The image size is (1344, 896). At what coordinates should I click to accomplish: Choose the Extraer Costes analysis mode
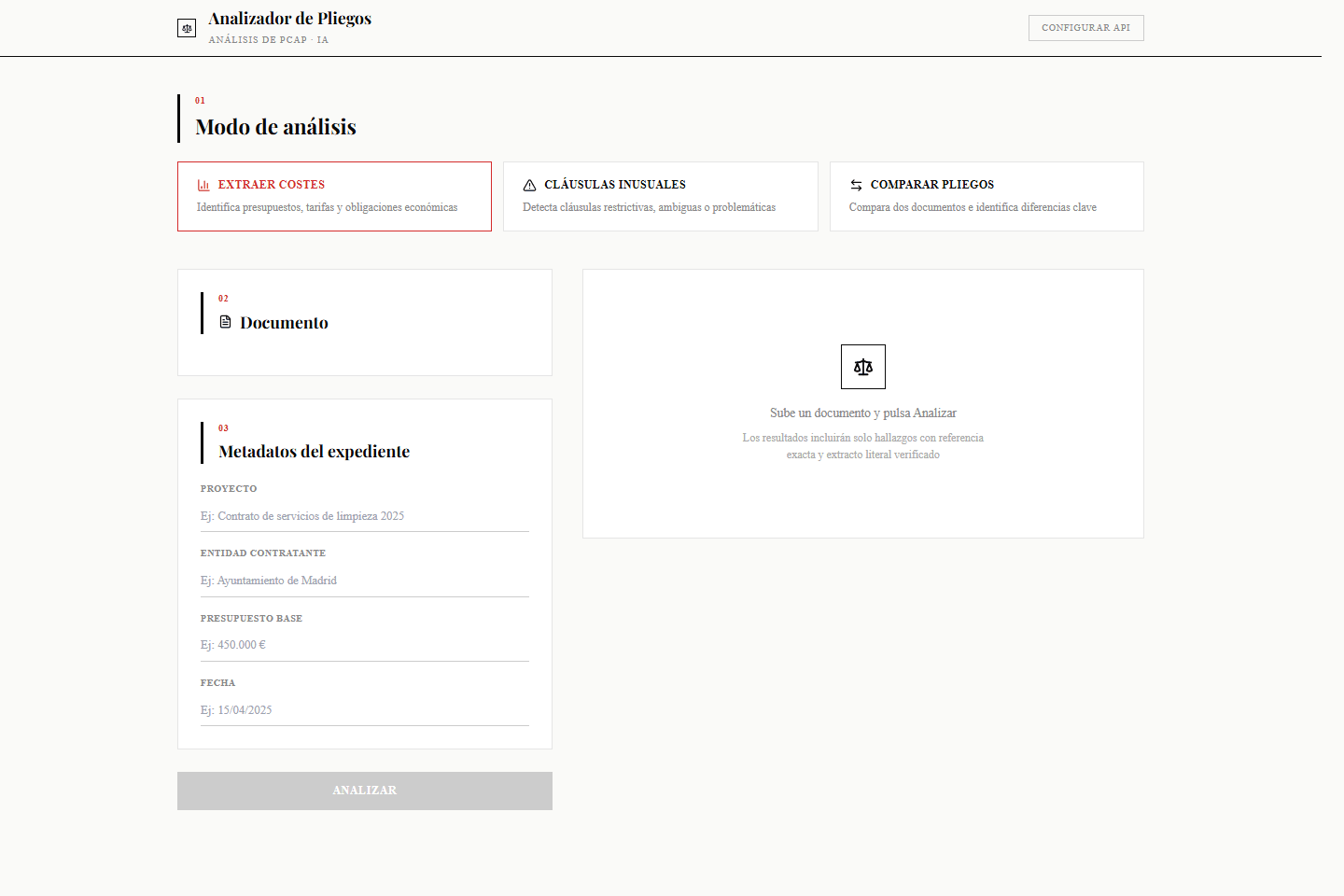click(x=334, y=196)
